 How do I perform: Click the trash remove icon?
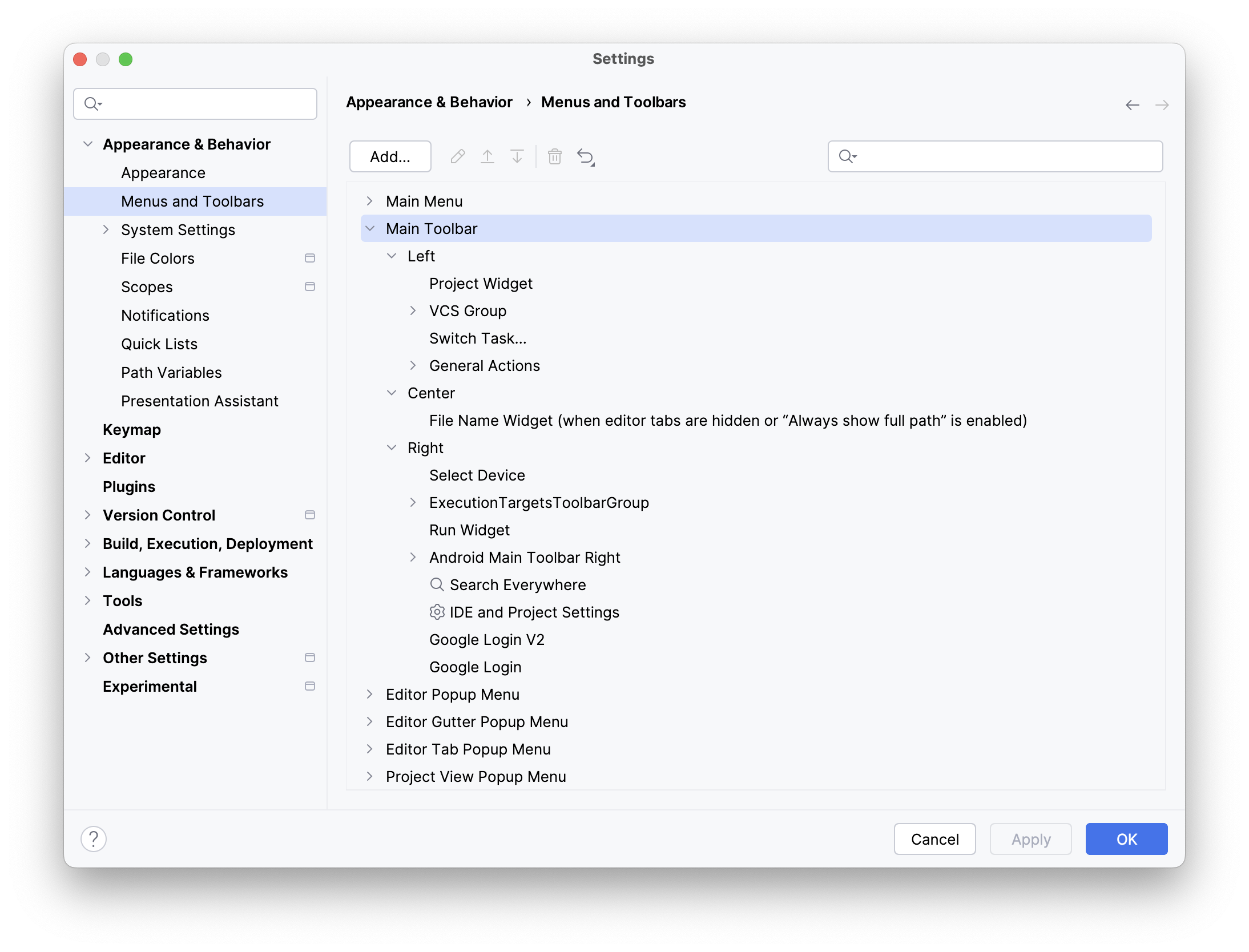point(554,156)
